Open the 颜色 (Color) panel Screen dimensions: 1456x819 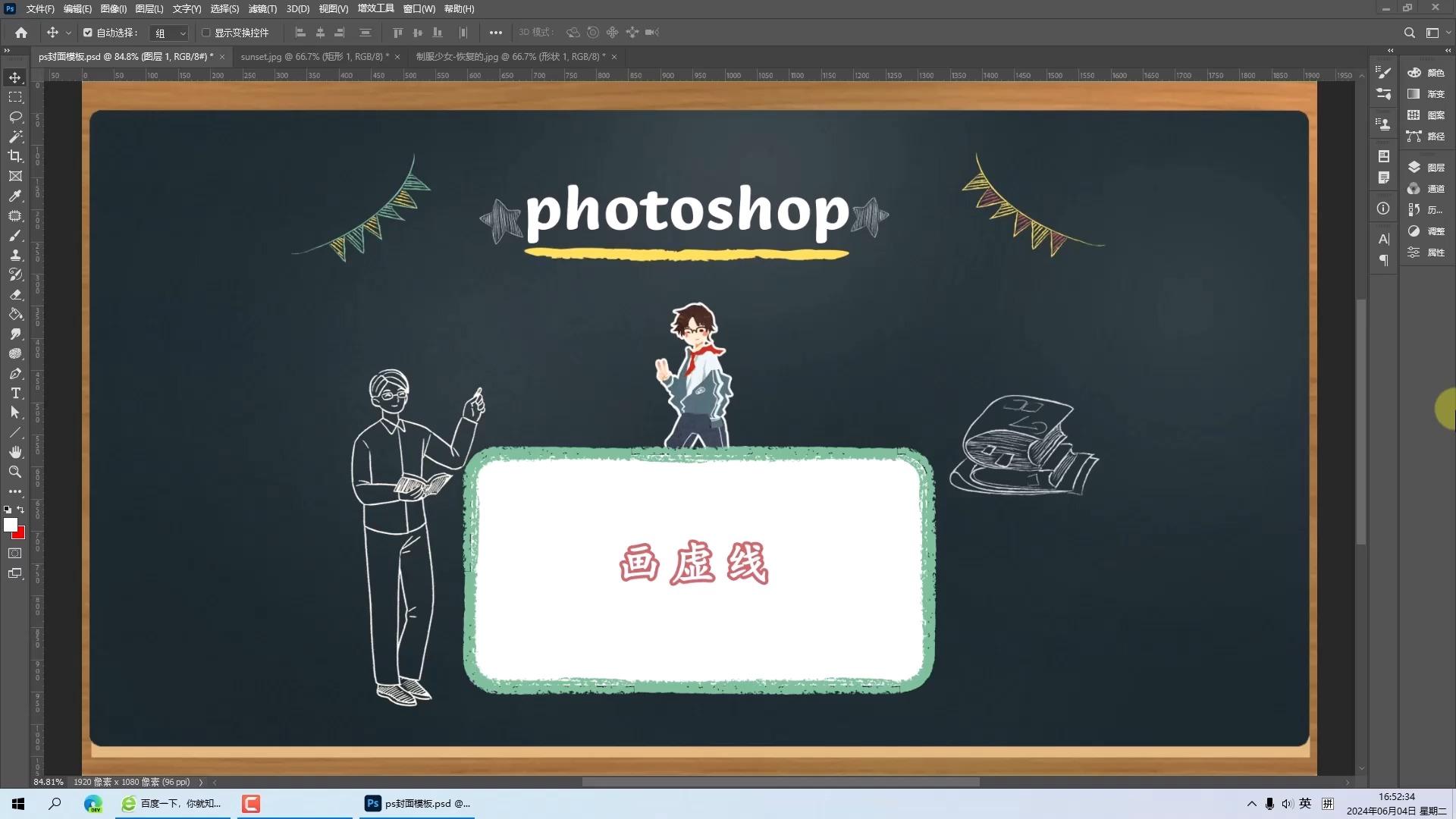1426,73
